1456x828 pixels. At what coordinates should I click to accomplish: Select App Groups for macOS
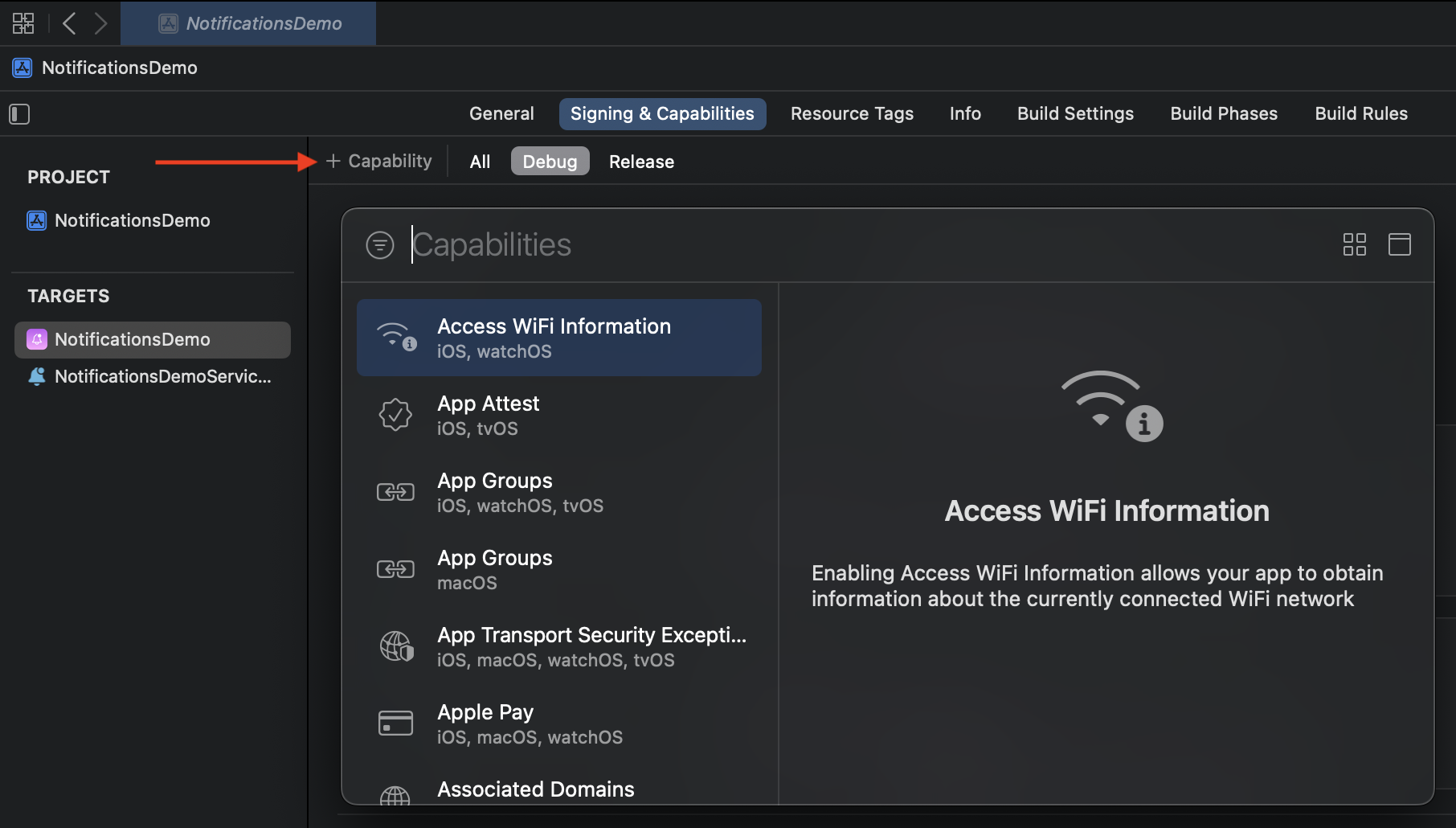click(559, 569)
